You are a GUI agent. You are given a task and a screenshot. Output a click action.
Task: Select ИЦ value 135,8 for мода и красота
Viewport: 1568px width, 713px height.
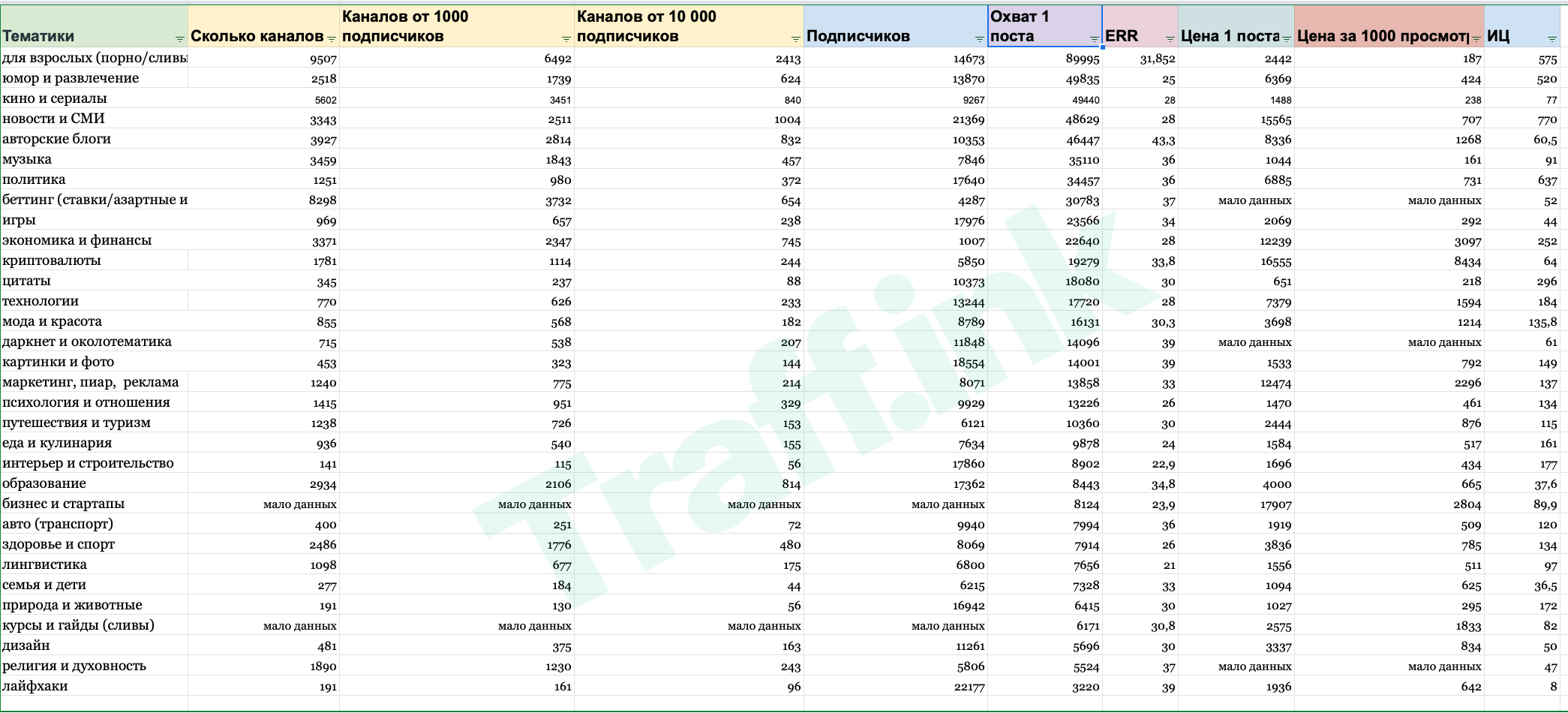tap(1522, 321)
